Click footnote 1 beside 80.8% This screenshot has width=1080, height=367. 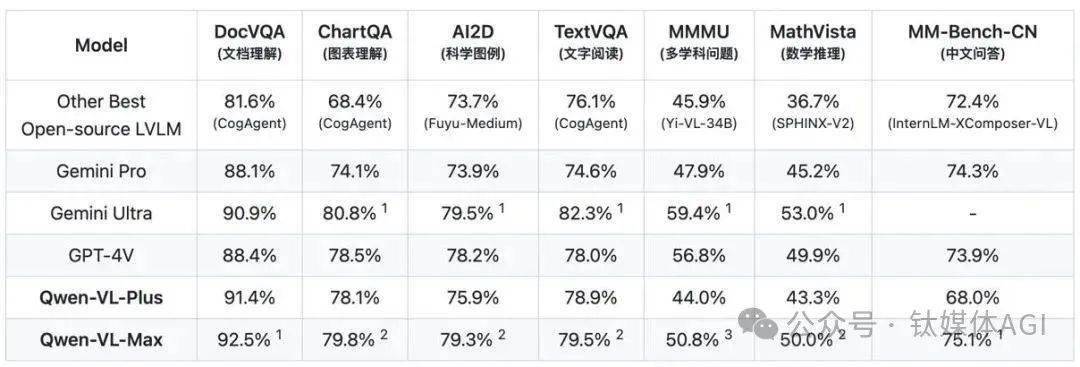coord(384,209)
